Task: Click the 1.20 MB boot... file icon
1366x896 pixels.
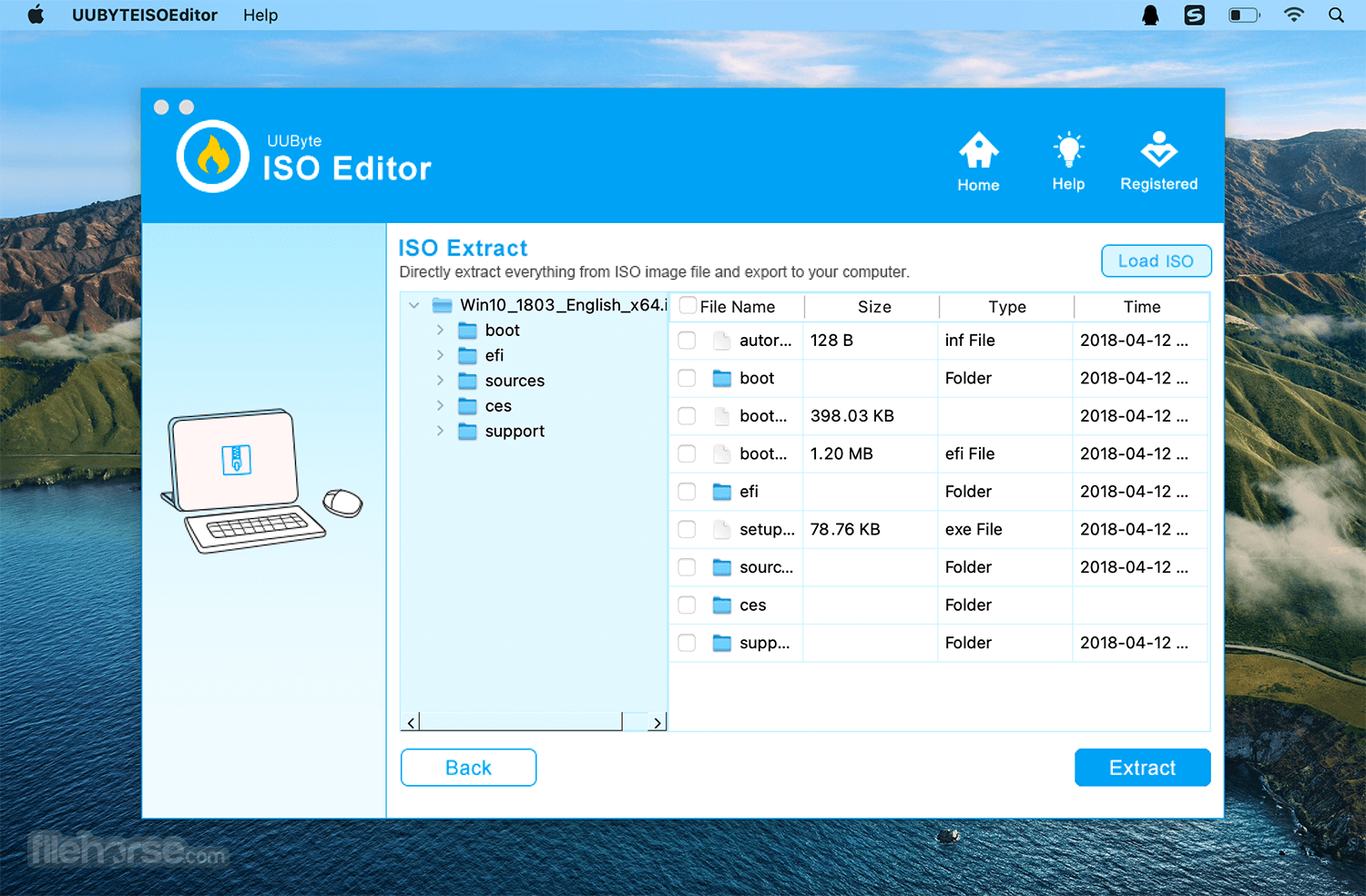Action: click(x=722, y=453)
